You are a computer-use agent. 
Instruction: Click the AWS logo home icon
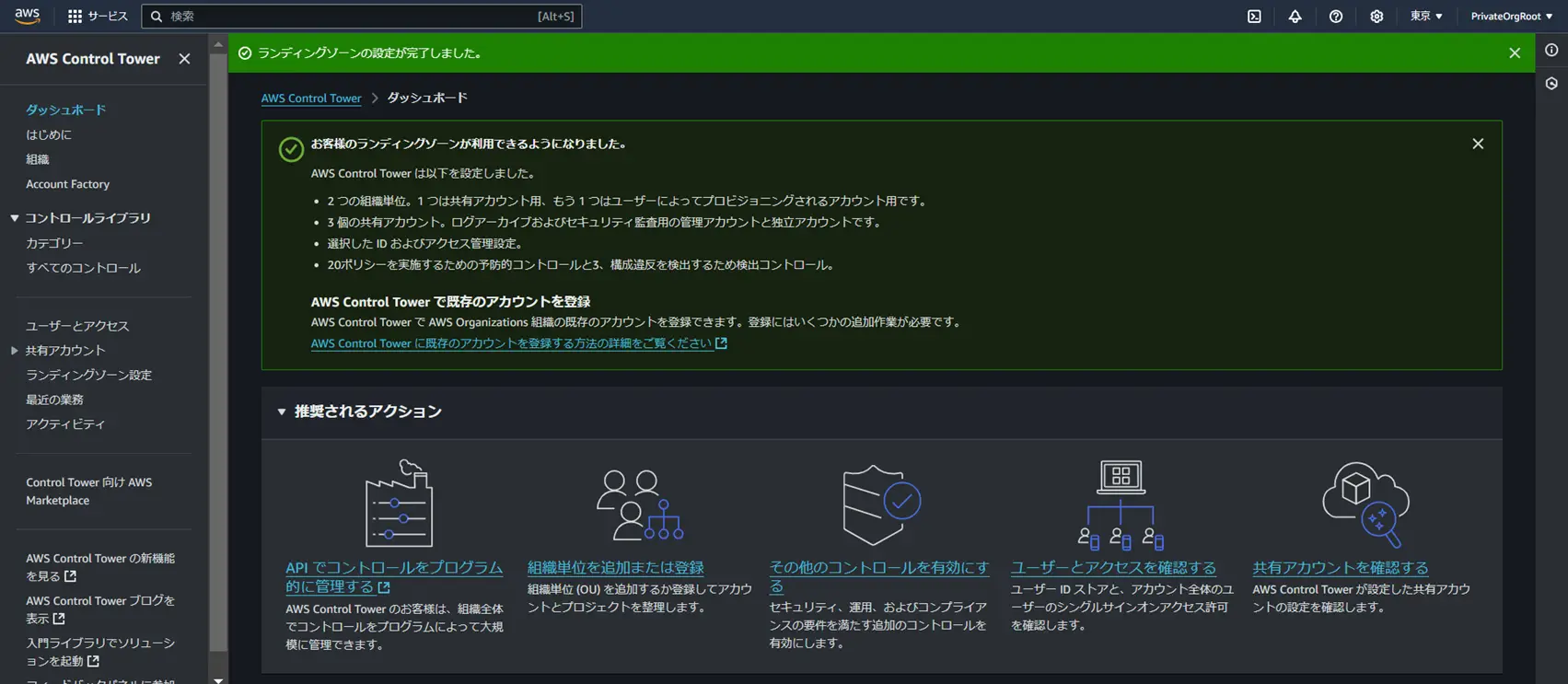pyautogui.click(x=28, y=16)
